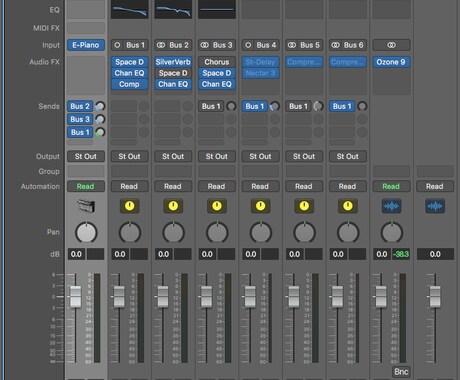The width and height of the screenshot is (460, 380).
Task: Open the St-Delay plugin on Bus 4 strip
Action: 261,62
